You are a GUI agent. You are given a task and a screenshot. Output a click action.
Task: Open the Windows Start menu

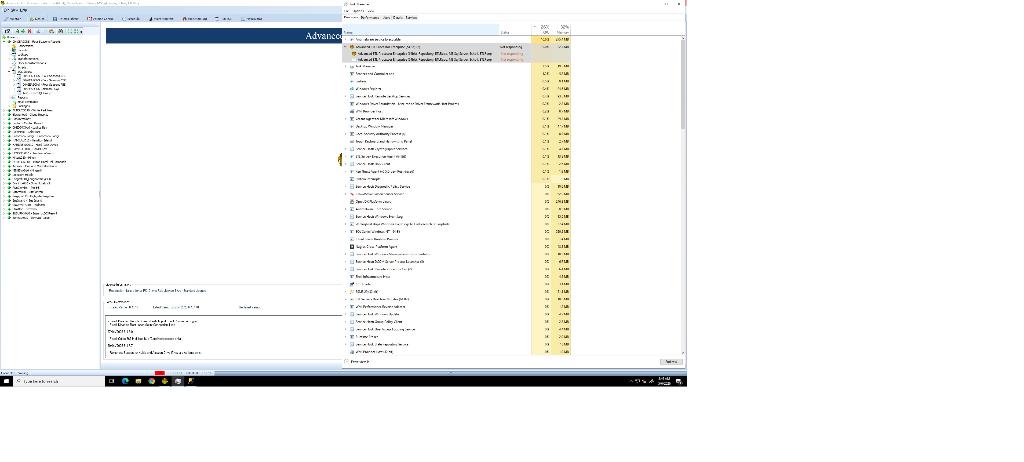pos(7,381)
